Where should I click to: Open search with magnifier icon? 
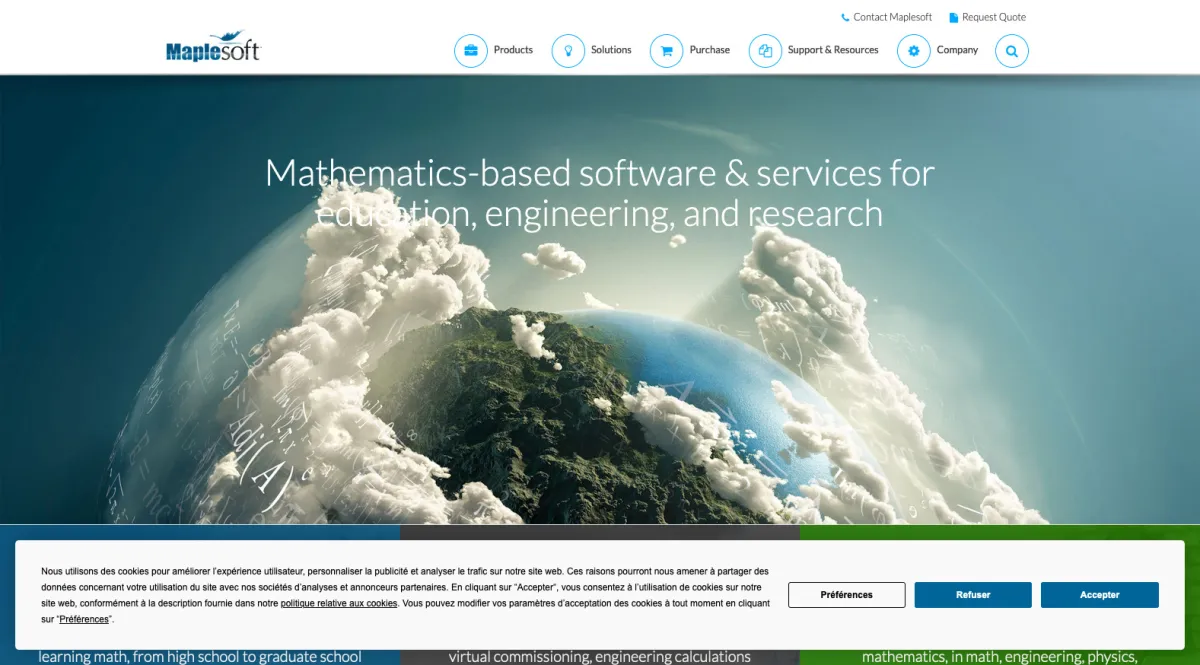point(1011,51)
